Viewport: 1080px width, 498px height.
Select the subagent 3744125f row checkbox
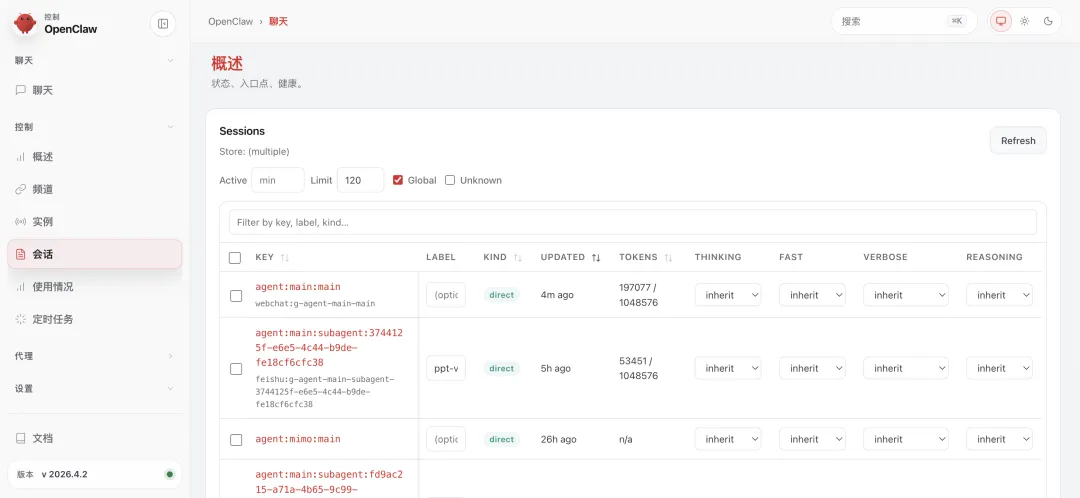[236, 369]
